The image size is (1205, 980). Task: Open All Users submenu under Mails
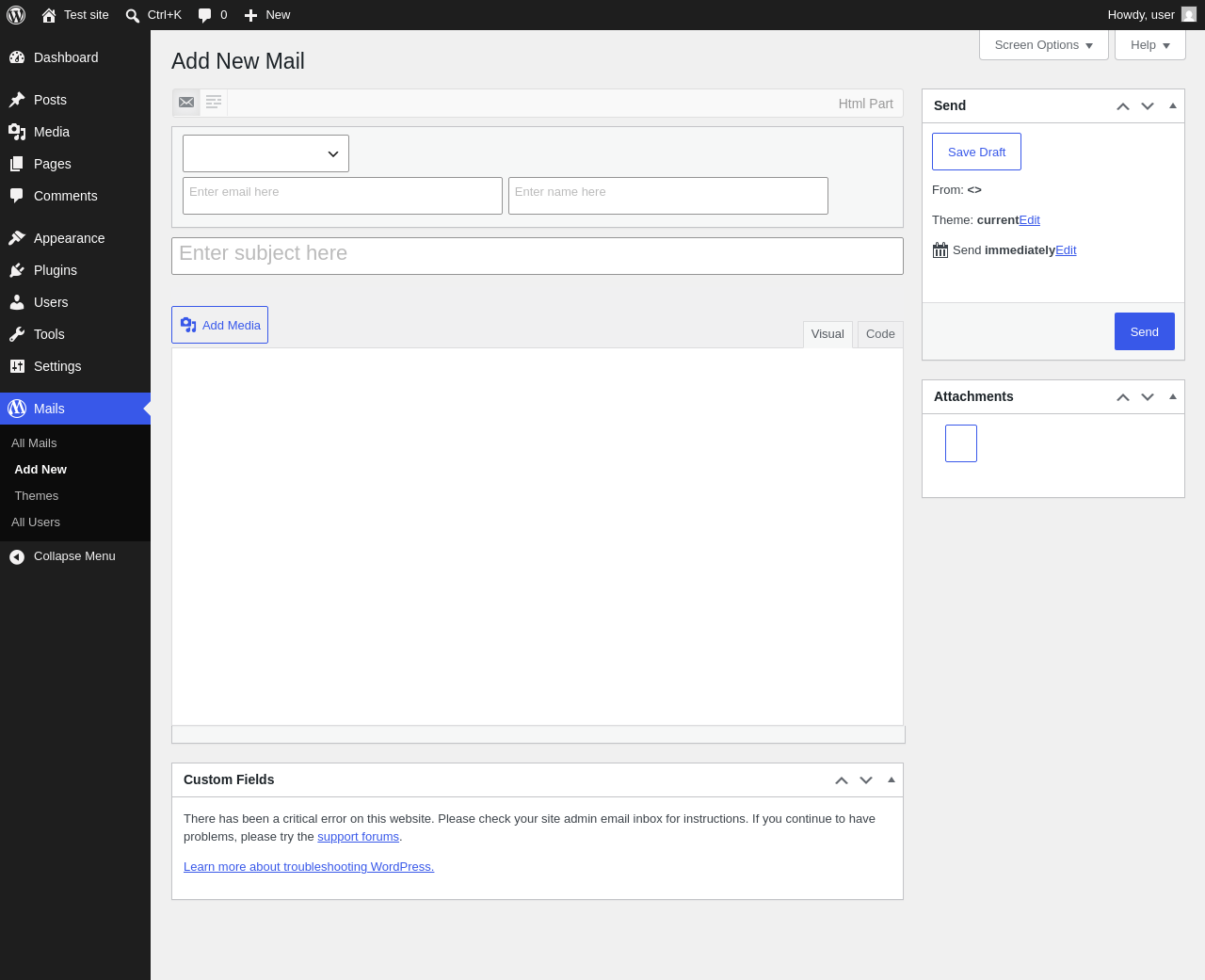pos(36,522)
